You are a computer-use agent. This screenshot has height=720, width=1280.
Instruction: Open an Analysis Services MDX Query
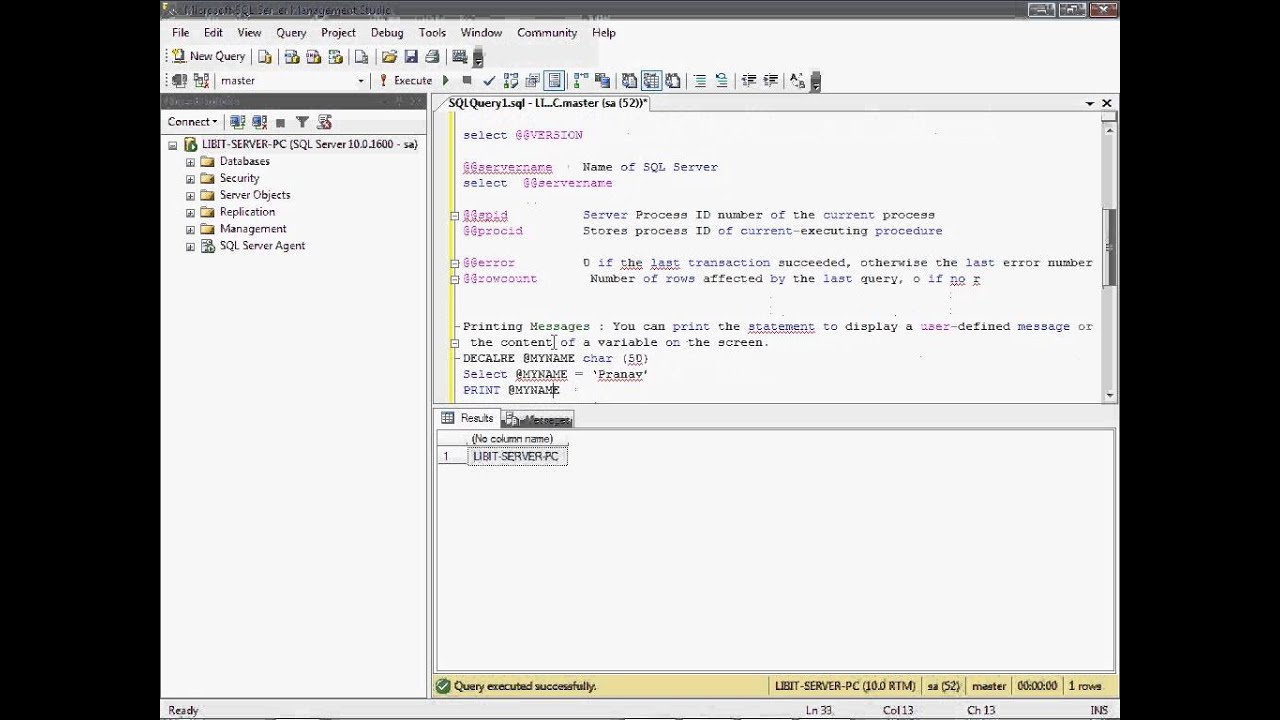(x=291, y=57)
